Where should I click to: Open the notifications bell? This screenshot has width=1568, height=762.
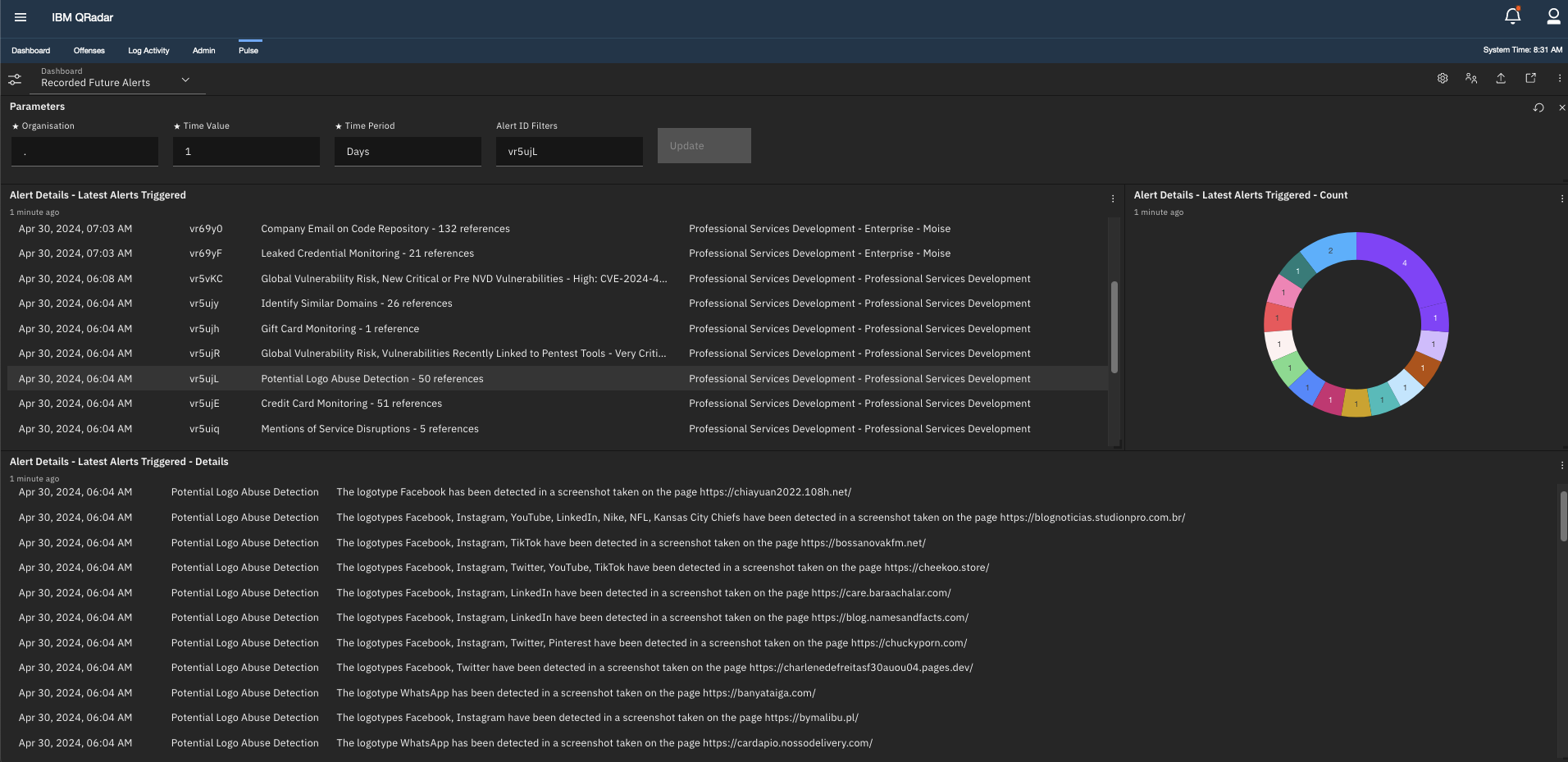(x=1512, y=16)
